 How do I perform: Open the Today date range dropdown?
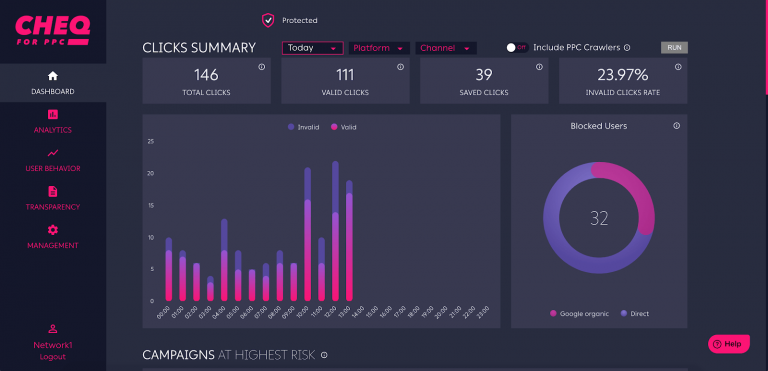tap(312, 48)
